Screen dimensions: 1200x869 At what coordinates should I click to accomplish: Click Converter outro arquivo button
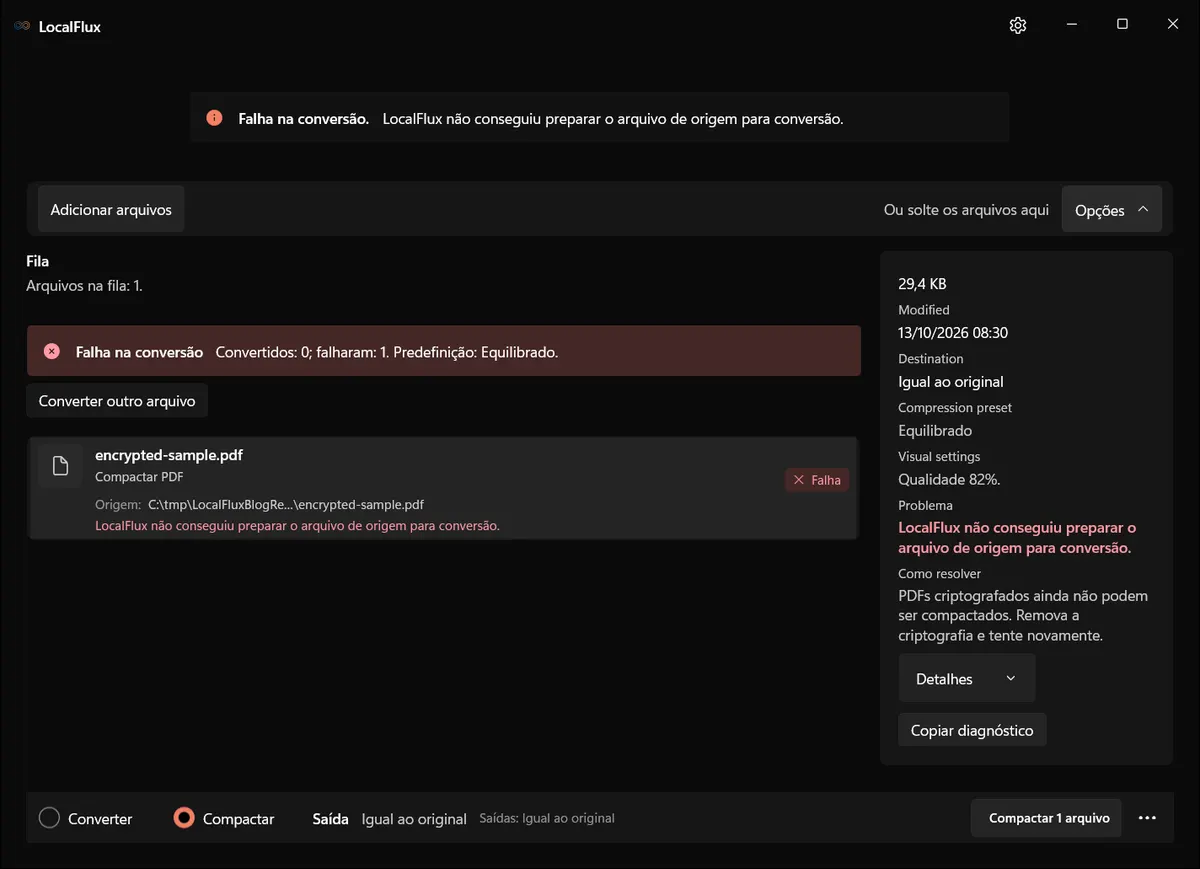(x=117, y=401)
